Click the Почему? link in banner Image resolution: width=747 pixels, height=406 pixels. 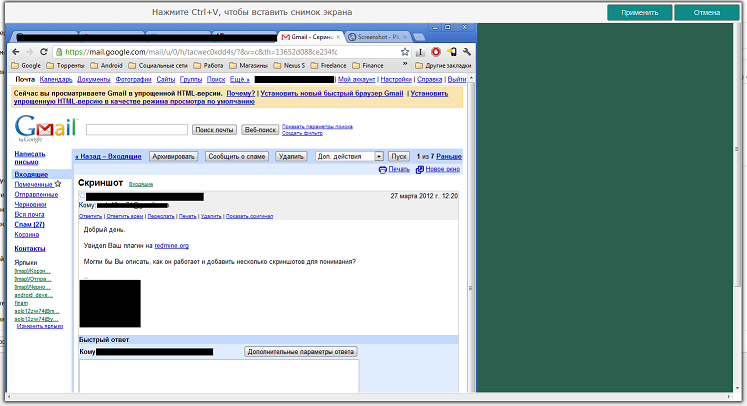(241, 93)
